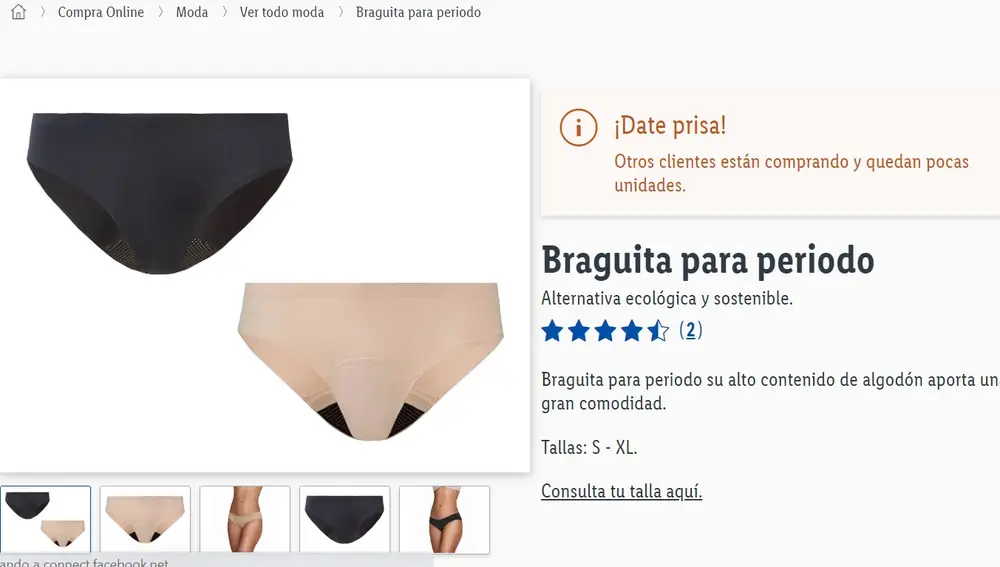Viewport: 1000px width, 567px height.
Task: Select thumbnail of model wearing black brief
Action: (x=445, y=519)
